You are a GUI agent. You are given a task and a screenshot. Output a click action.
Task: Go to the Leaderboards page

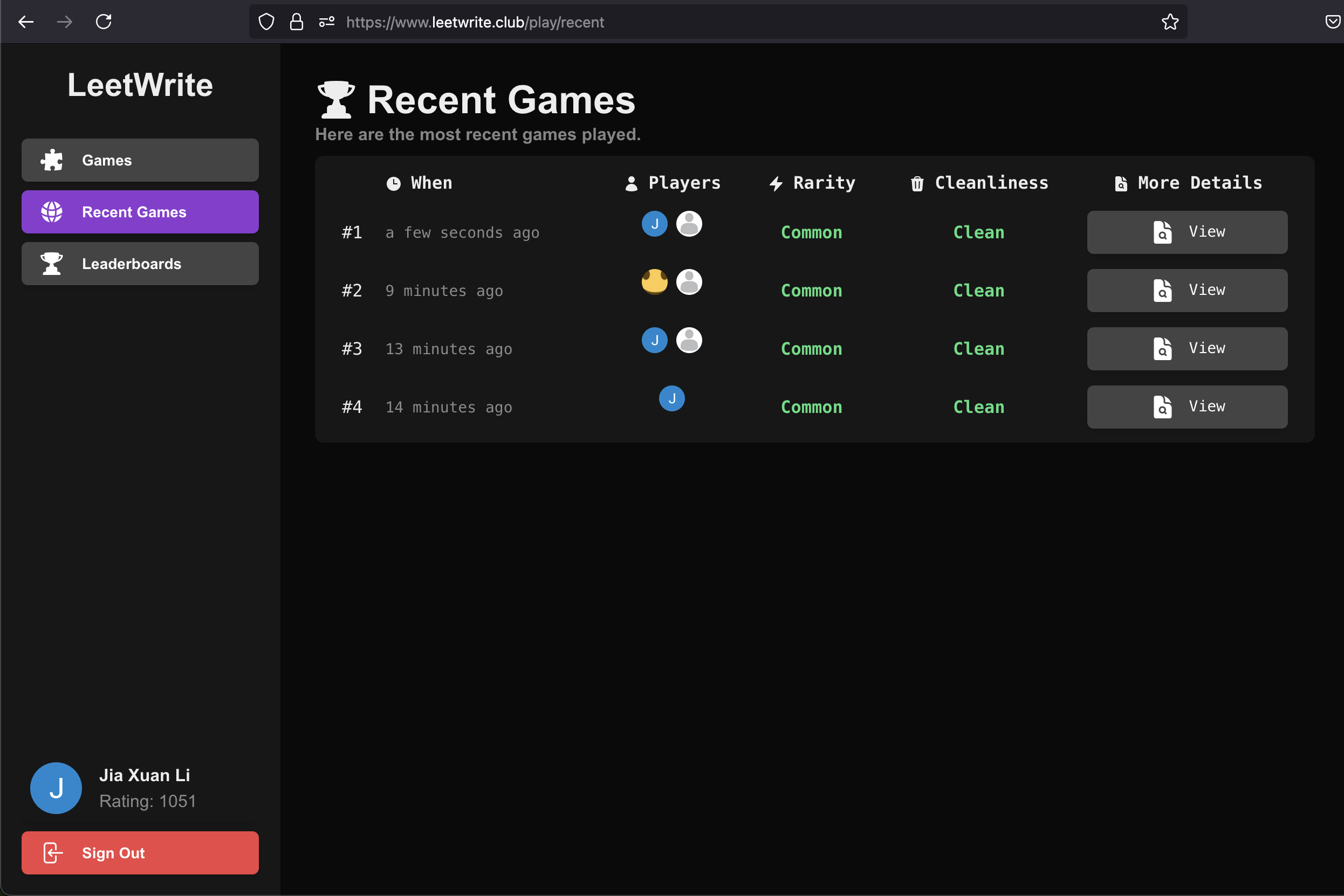tap(140, 264)
